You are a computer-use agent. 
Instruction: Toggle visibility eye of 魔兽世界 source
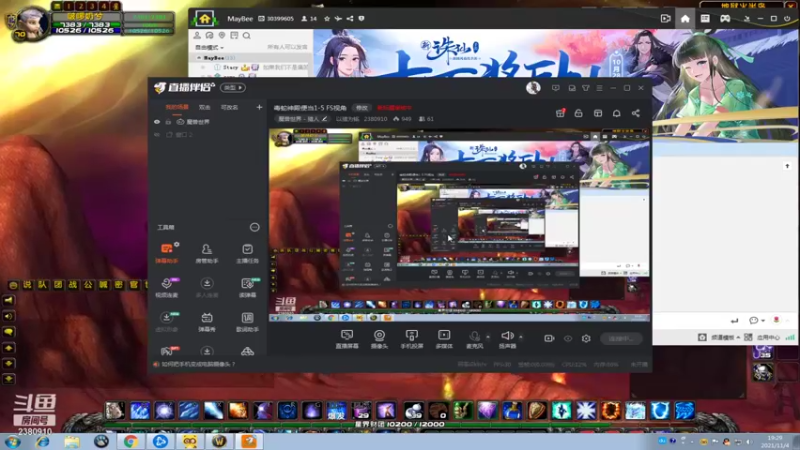tap(157, 122)
